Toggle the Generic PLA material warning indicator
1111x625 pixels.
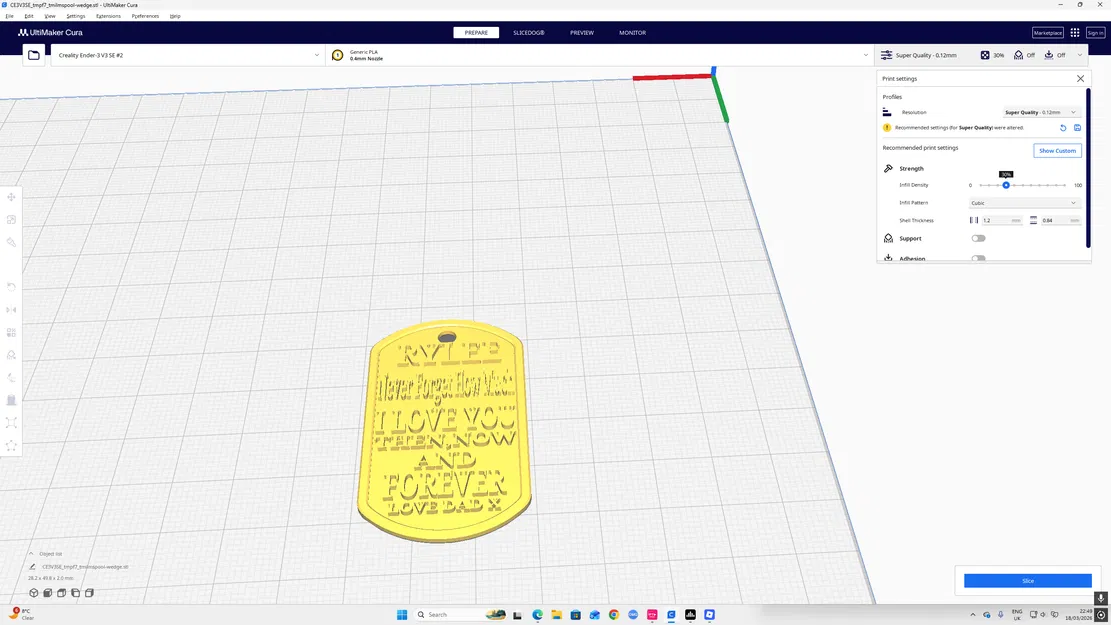[x=337, y=55]
